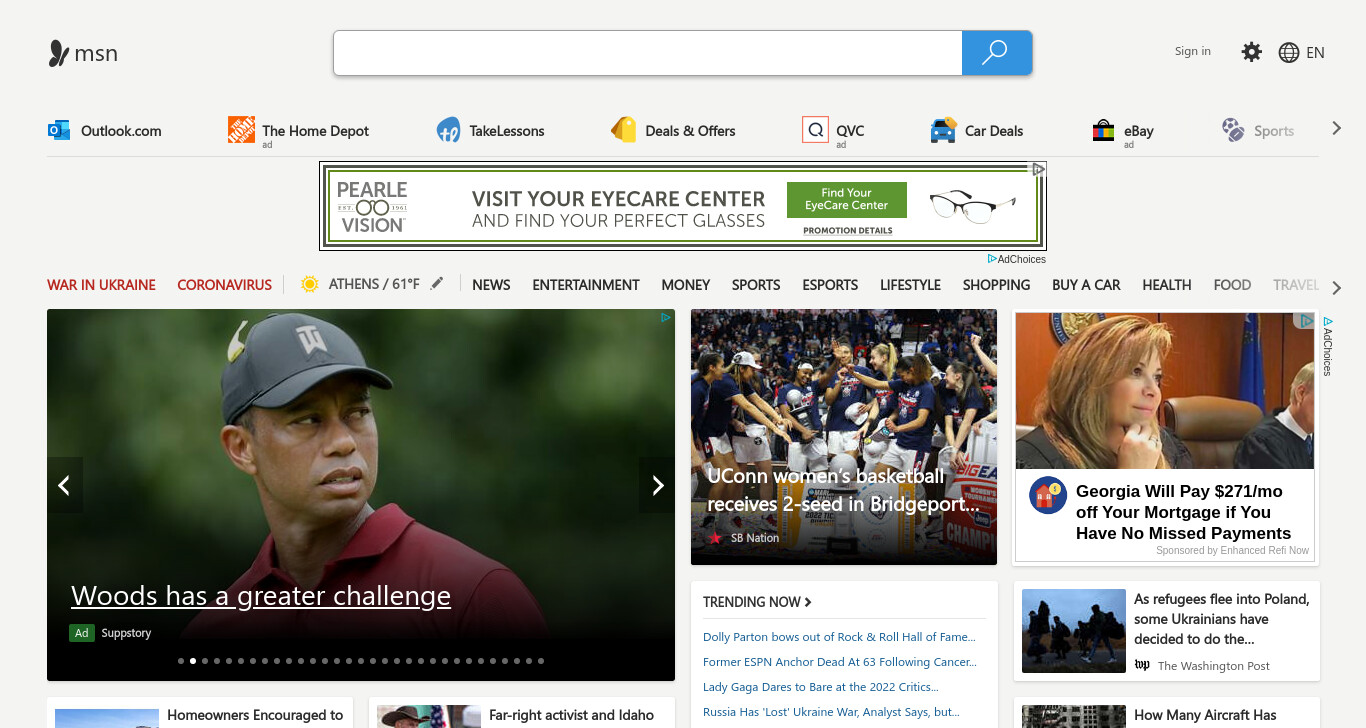
Task: Open the CORONAVIRUS section
Action: [224, 285]
